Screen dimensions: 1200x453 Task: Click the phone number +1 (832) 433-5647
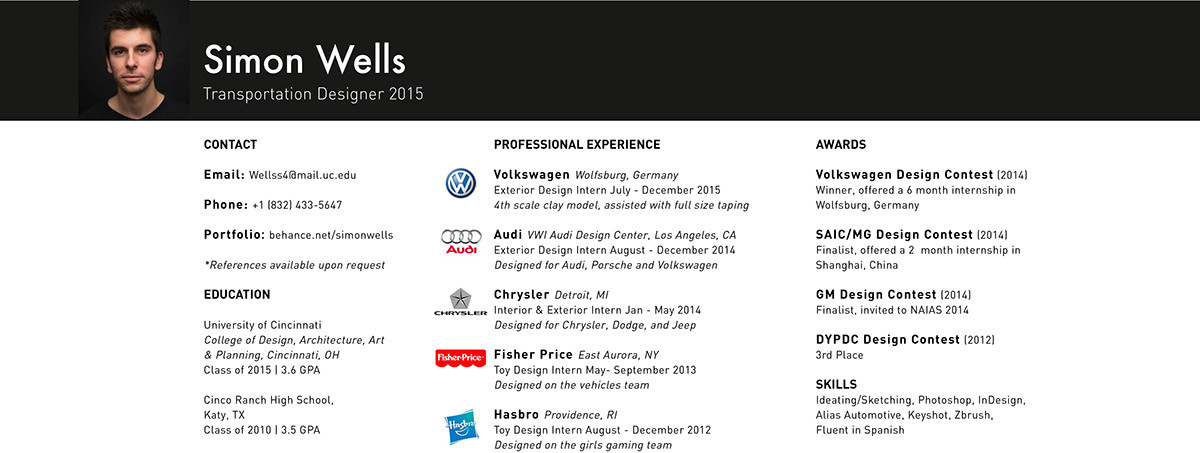pyautogui.click(x=297, y=205)
